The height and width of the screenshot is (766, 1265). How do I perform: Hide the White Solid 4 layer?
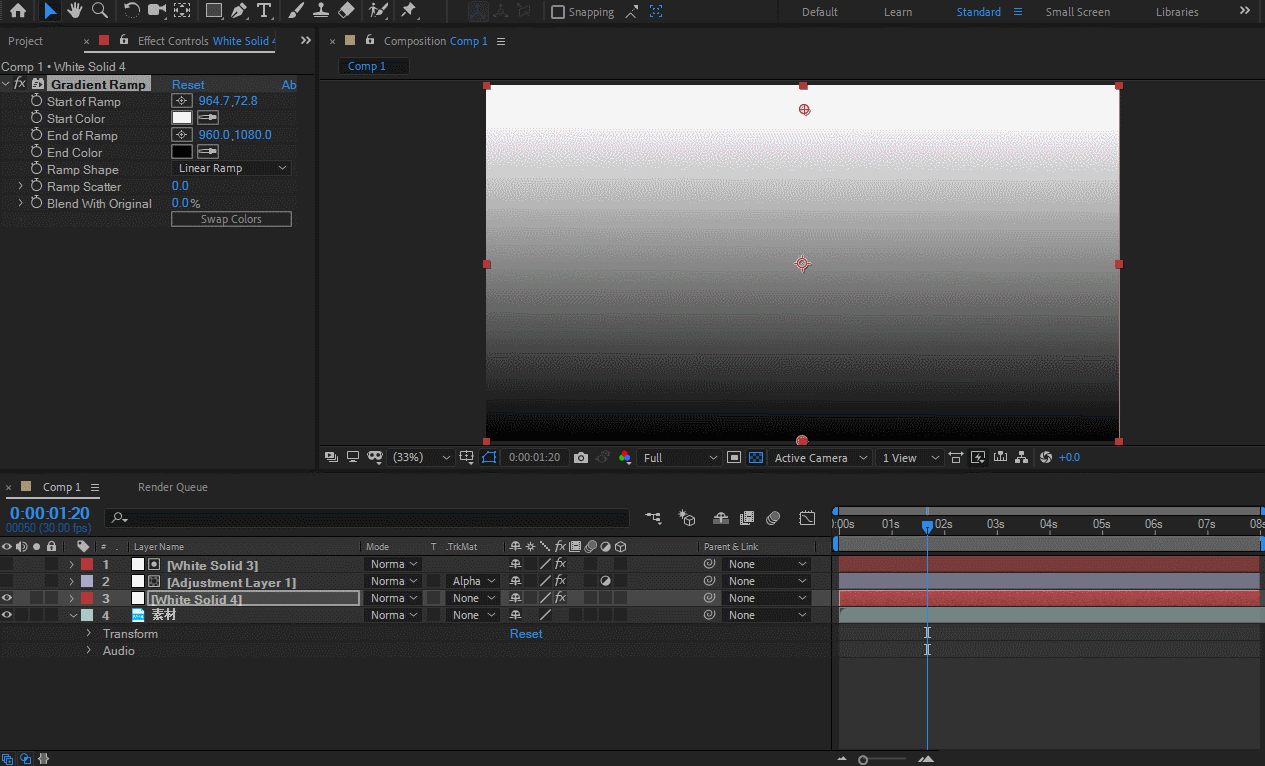(7, 598)
